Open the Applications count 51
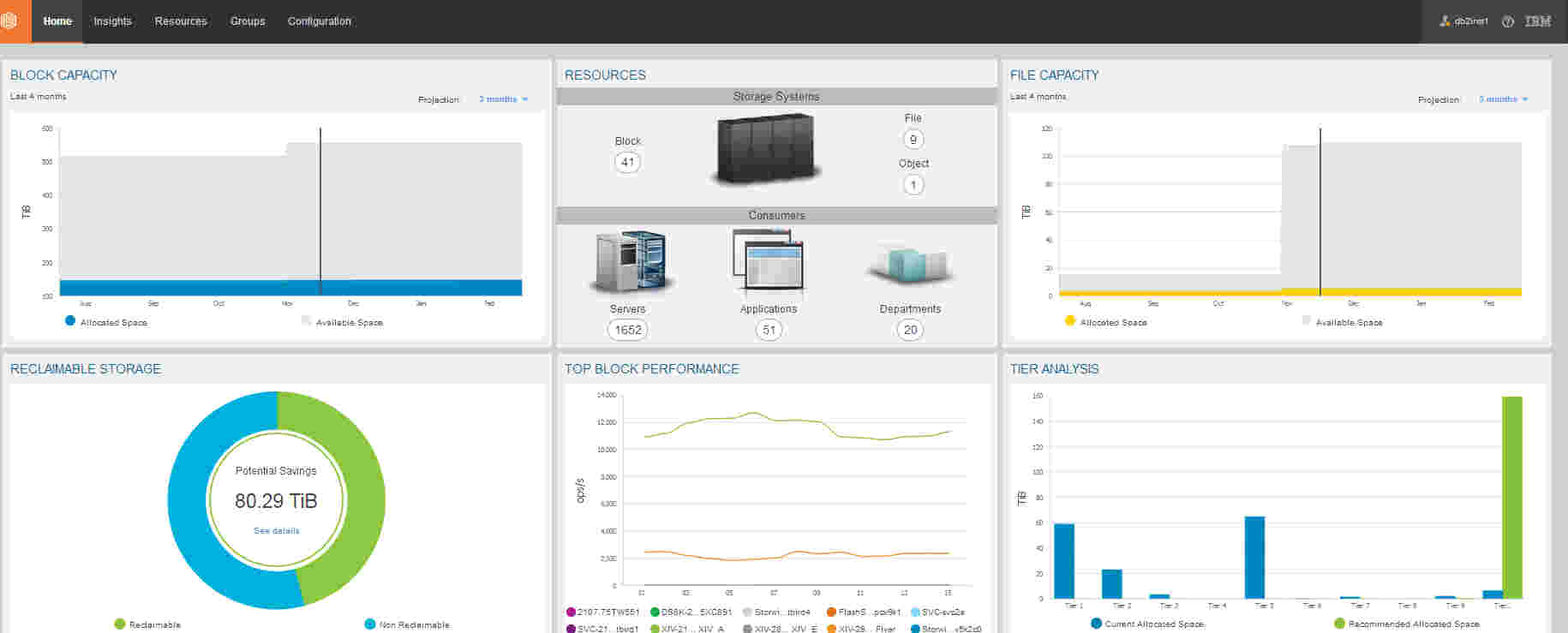This screenshot has width=1568, height=633. pyautogui.click(x=769, y=330)
